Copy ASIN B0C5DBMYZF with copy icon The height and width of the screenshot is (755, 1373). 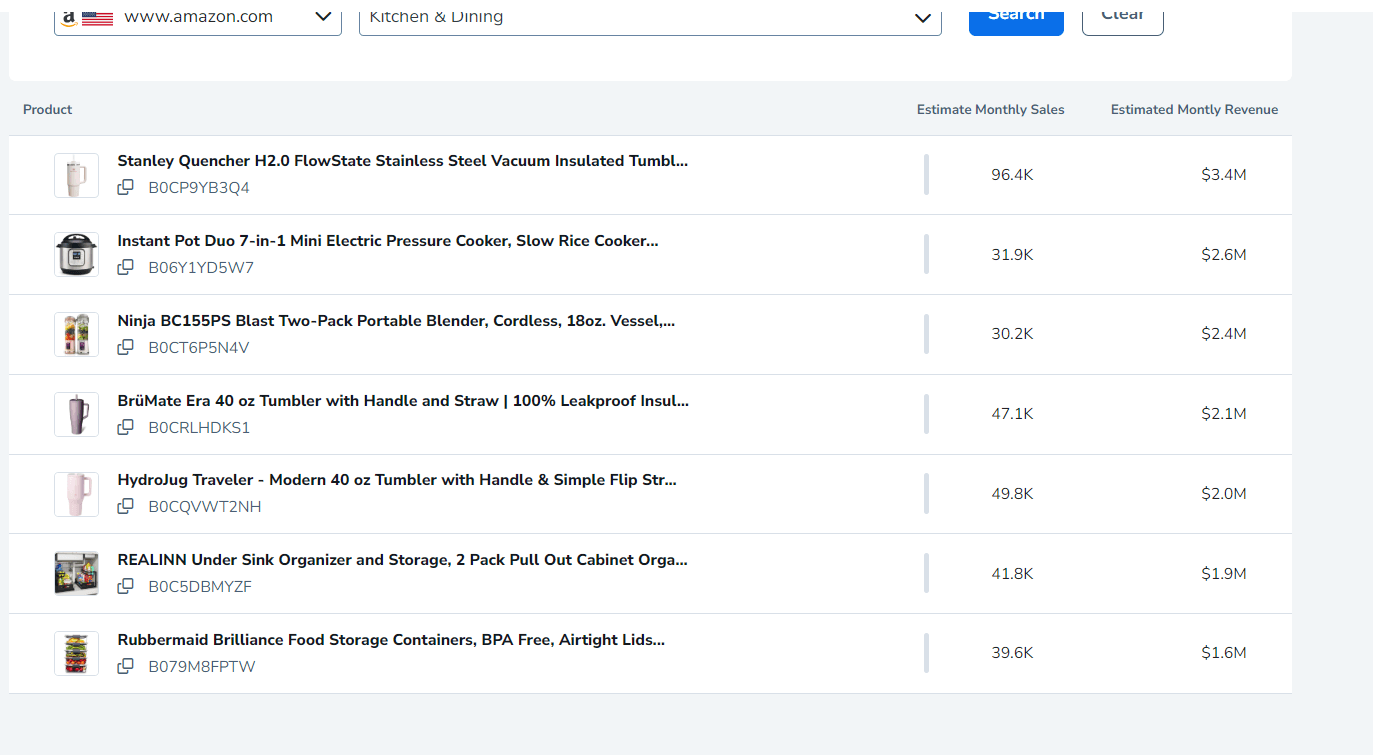pyautogui.click(x=126, y=586)
